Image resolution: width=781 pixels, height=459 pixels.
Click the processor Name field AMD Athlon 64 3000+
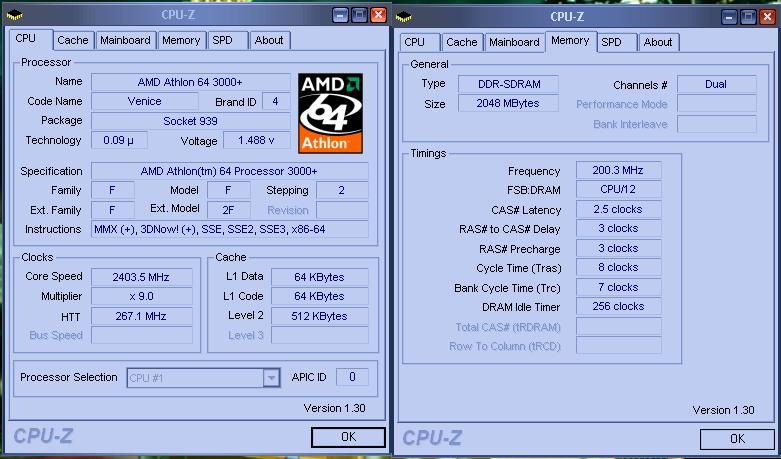(191, 82)
